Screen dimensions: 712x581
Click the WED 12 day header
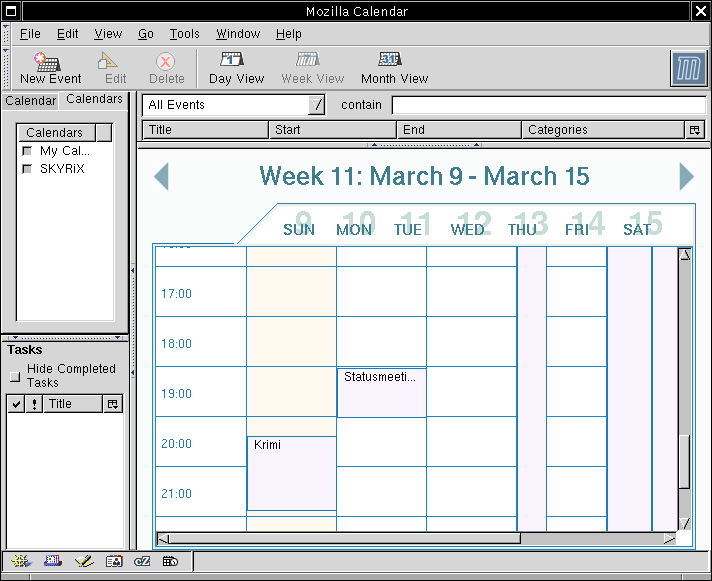click(470, 226)
